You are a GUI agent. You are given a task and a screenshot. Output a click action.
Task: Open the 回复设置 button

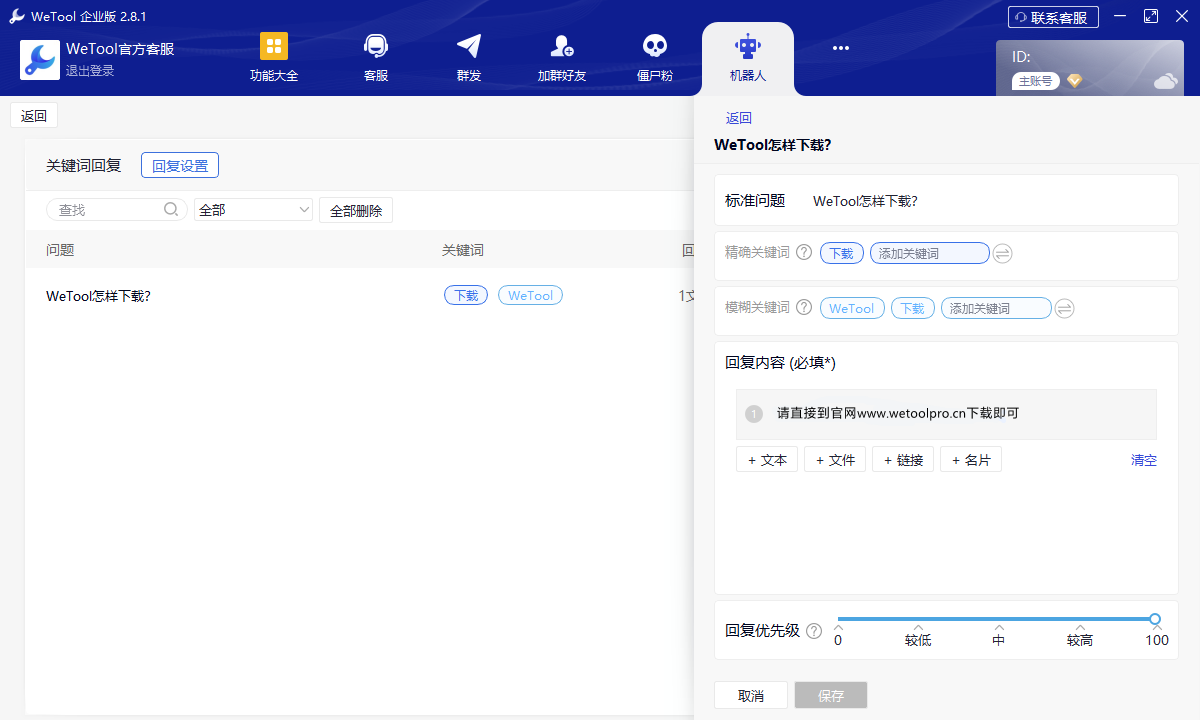click(180, 166)
